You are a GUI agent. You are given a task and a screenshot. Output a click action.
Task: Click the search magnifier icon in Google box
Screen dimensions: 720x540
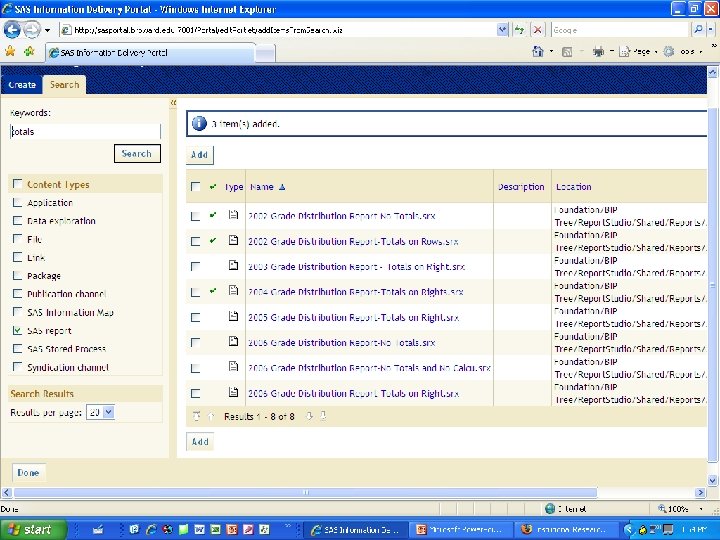(698, 30)
